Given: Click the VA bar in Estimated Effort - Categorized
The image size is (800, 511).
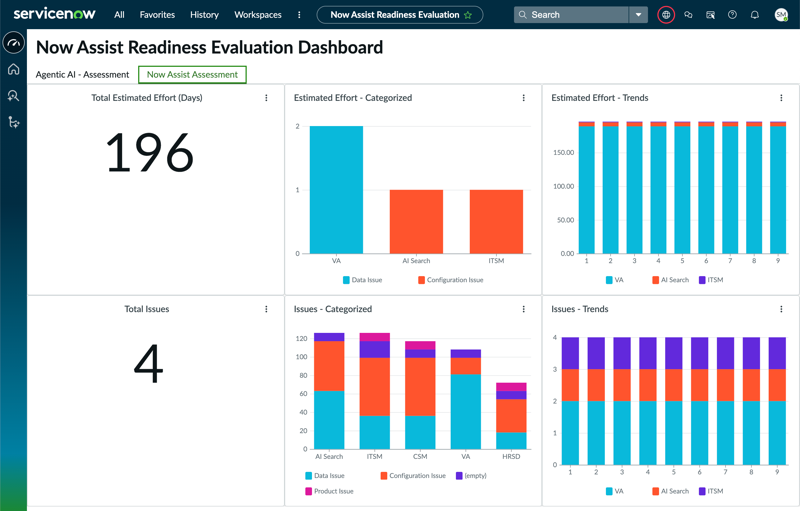Looking at the screenshot, I should (x=336, y=190).
